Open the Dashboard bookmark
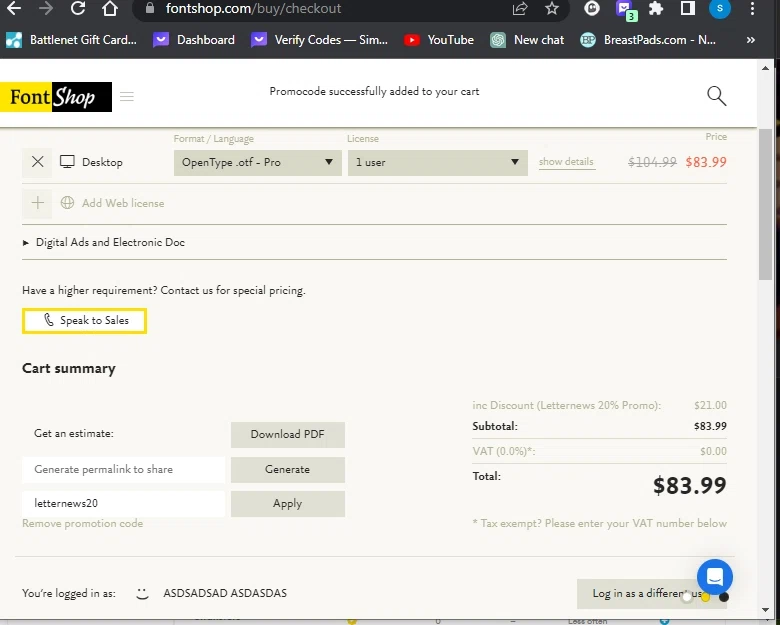The width and height of the screenshot is (780, 625). (194, 40)
